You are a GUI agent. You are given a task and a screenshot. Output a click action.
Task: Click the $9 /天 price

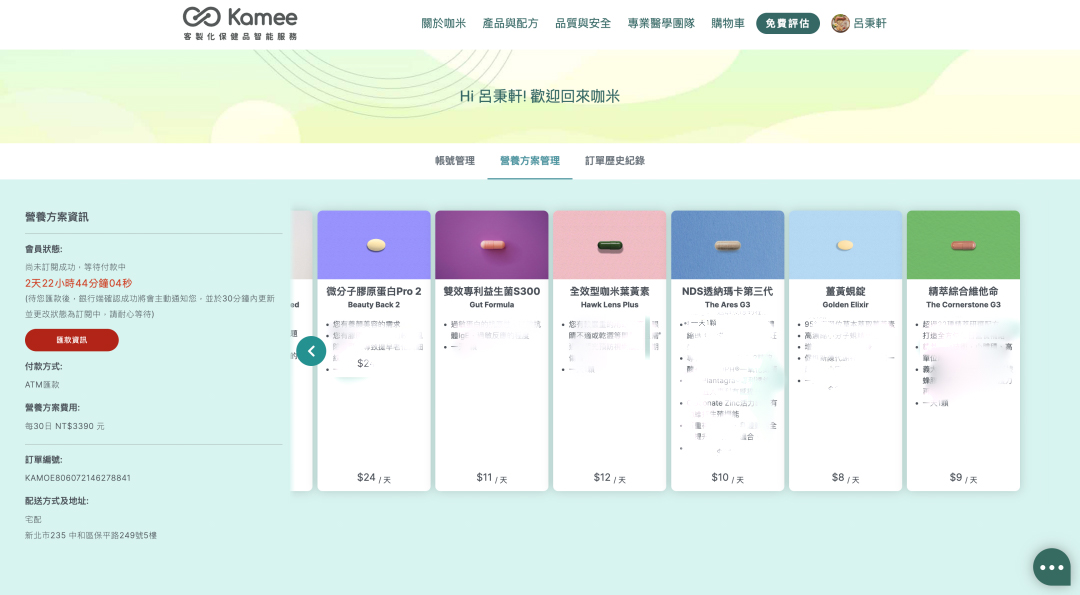[963, 478]
